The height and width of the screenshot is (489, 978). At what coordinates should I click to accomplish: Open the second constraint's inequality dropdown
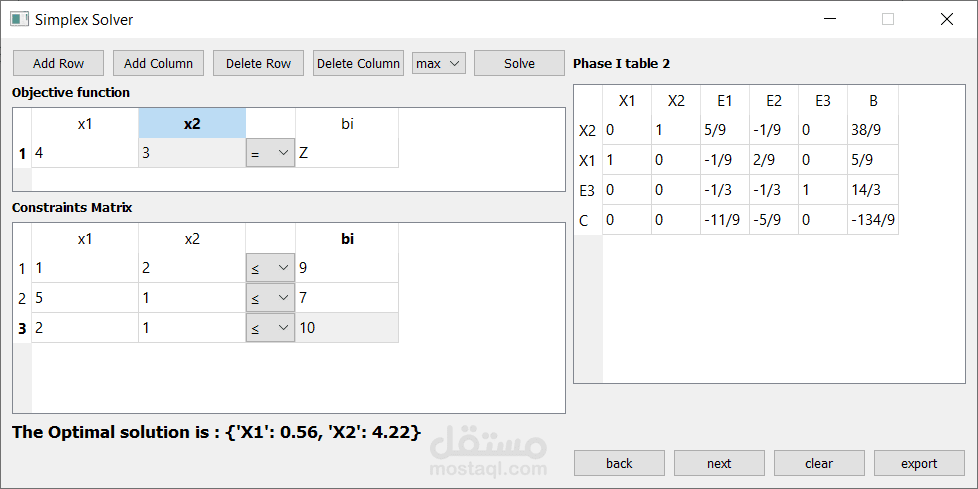pyautogui.click(x=270, y=298)
